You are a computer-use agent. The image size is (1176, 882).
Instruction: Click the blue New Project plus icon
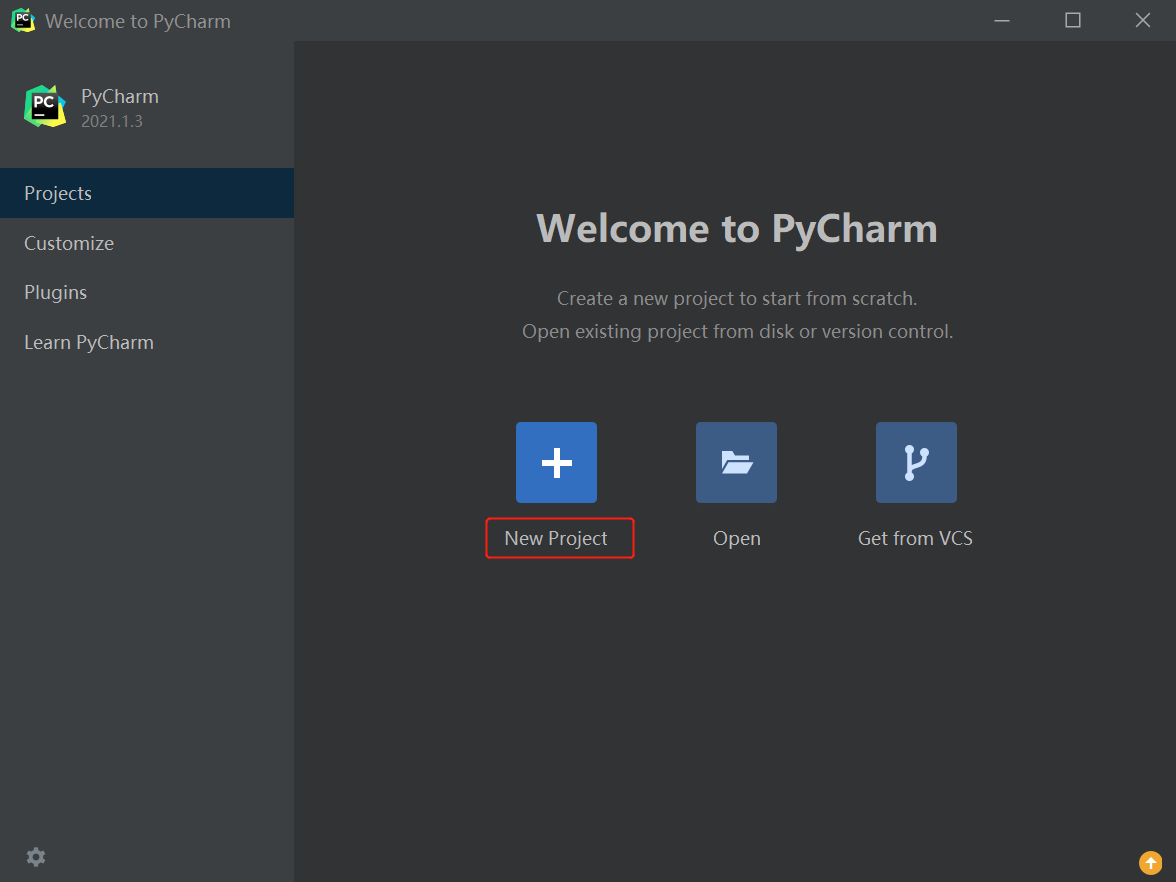(556, 462)
